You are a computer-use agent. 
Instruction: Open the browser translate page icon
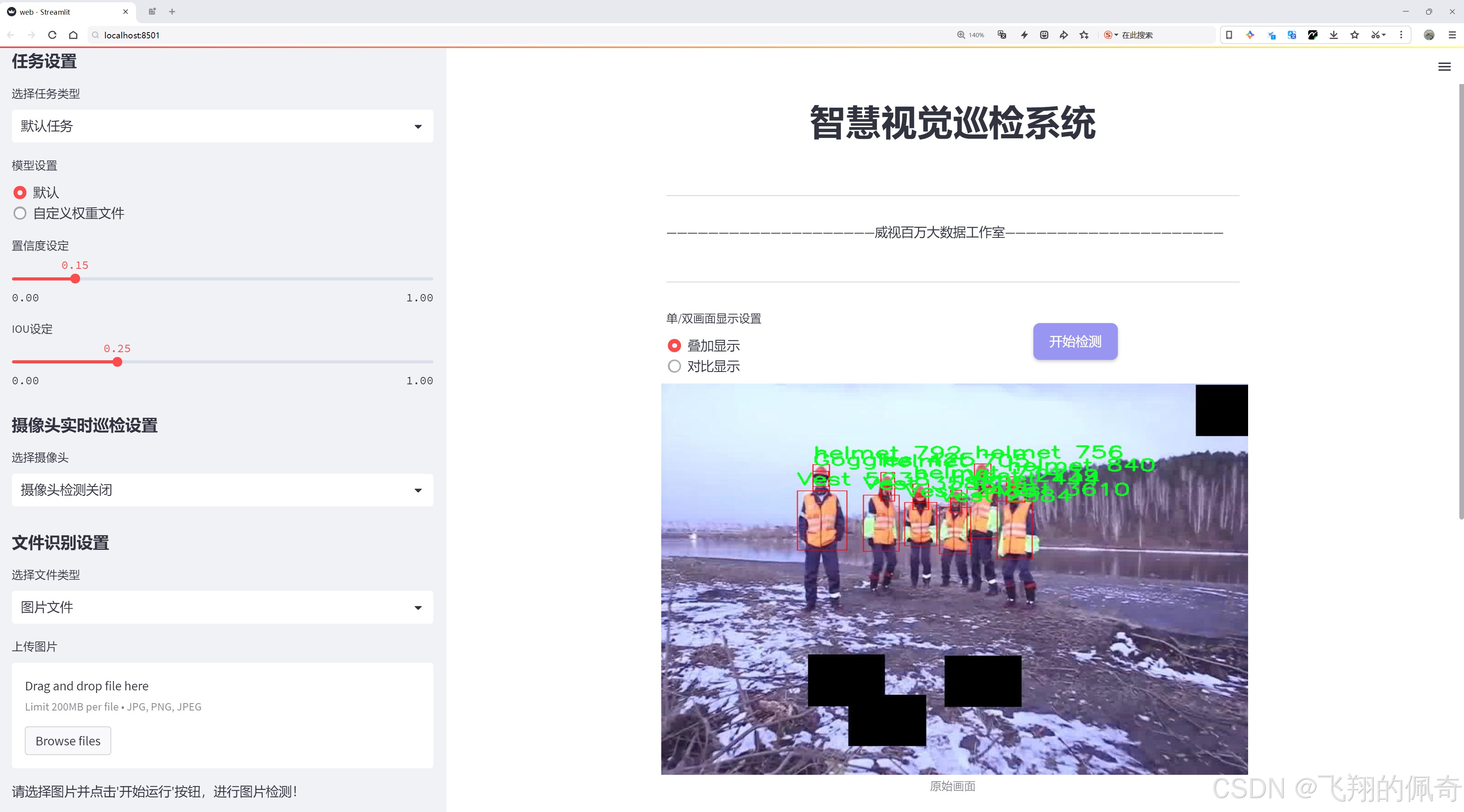point(1291,34)
